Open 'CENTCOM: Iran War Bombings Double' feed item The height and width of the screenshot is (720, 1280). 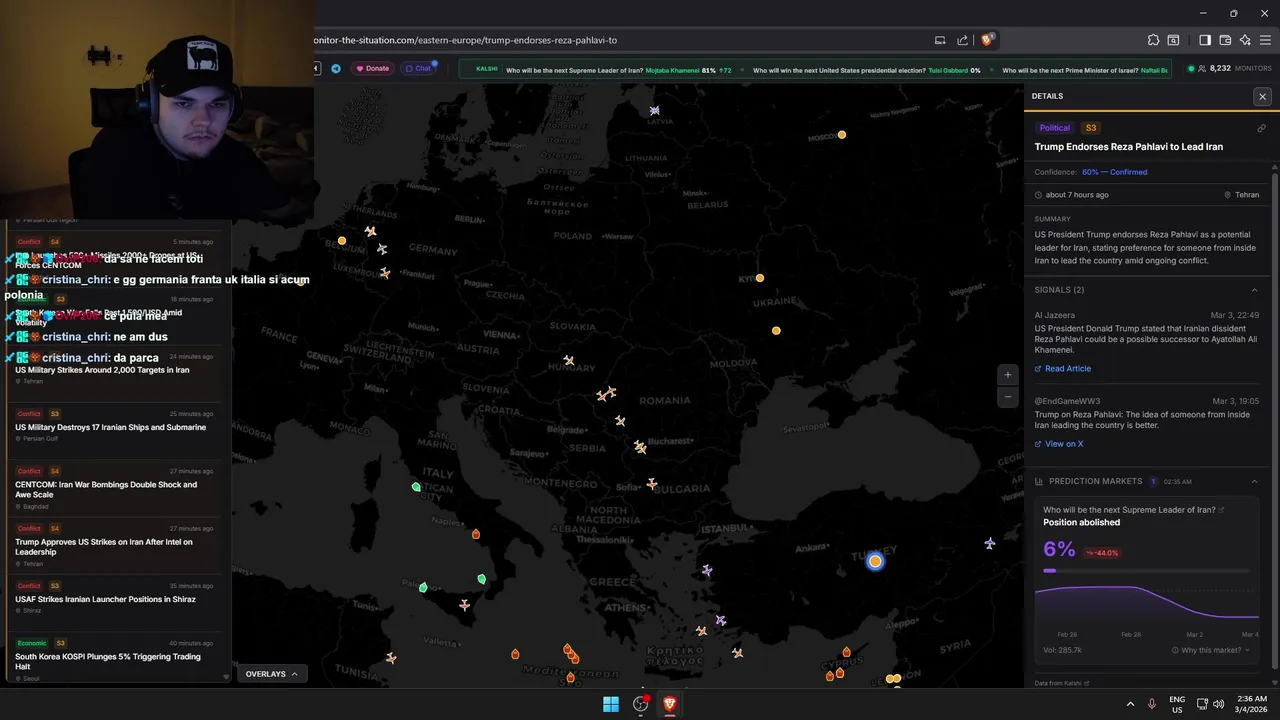click(115, 487)
